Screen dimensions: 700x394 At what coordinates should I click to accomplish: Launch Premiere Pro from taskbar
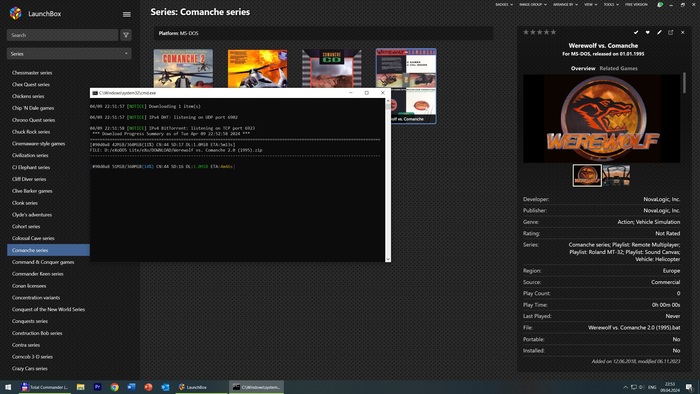(x=97, y=387)
